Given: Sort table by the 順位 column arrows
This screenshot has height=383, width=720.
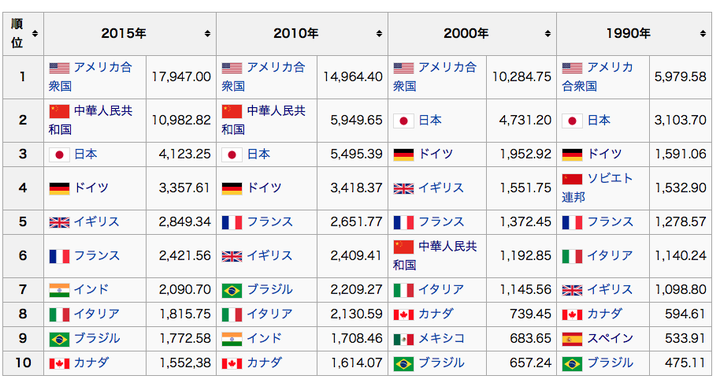Looking at the screenshot, I should point(35,34).
